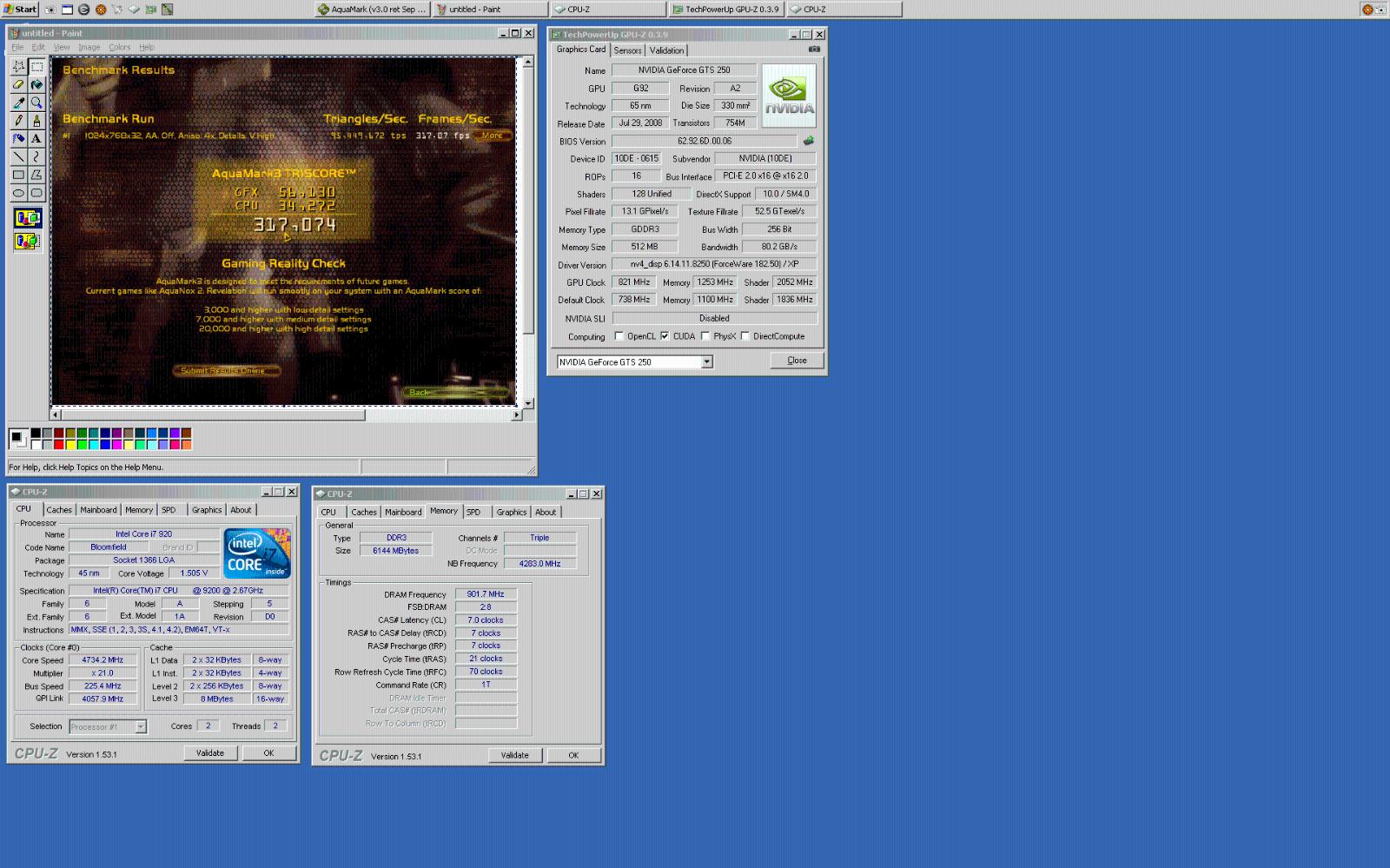Open the Processor #1 selection dropdown
This screenshot has width=1390, height=868.
pos(140,726)
